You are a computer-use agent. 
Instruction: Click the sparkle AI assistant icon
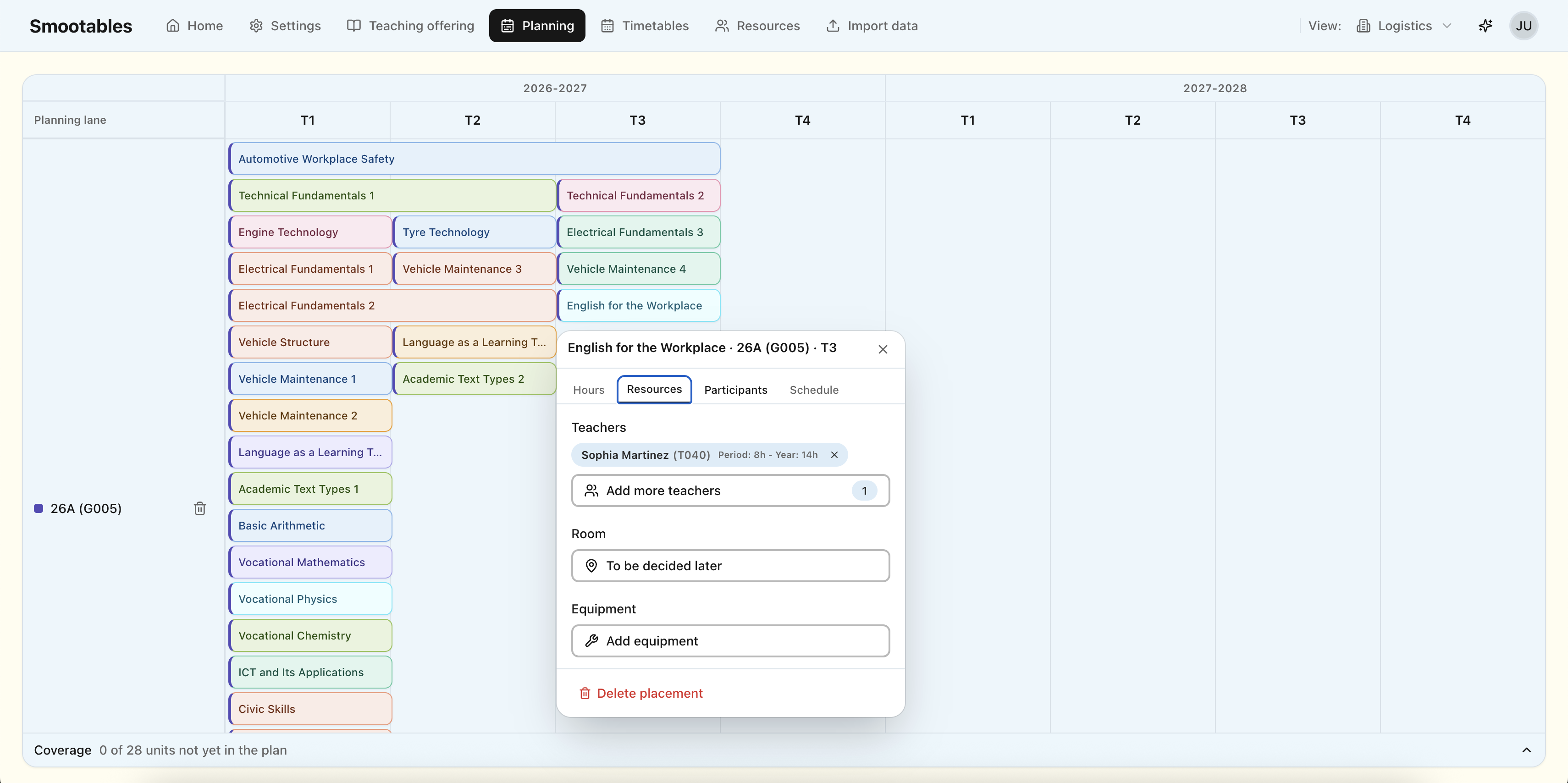[x=1485, y=26]
